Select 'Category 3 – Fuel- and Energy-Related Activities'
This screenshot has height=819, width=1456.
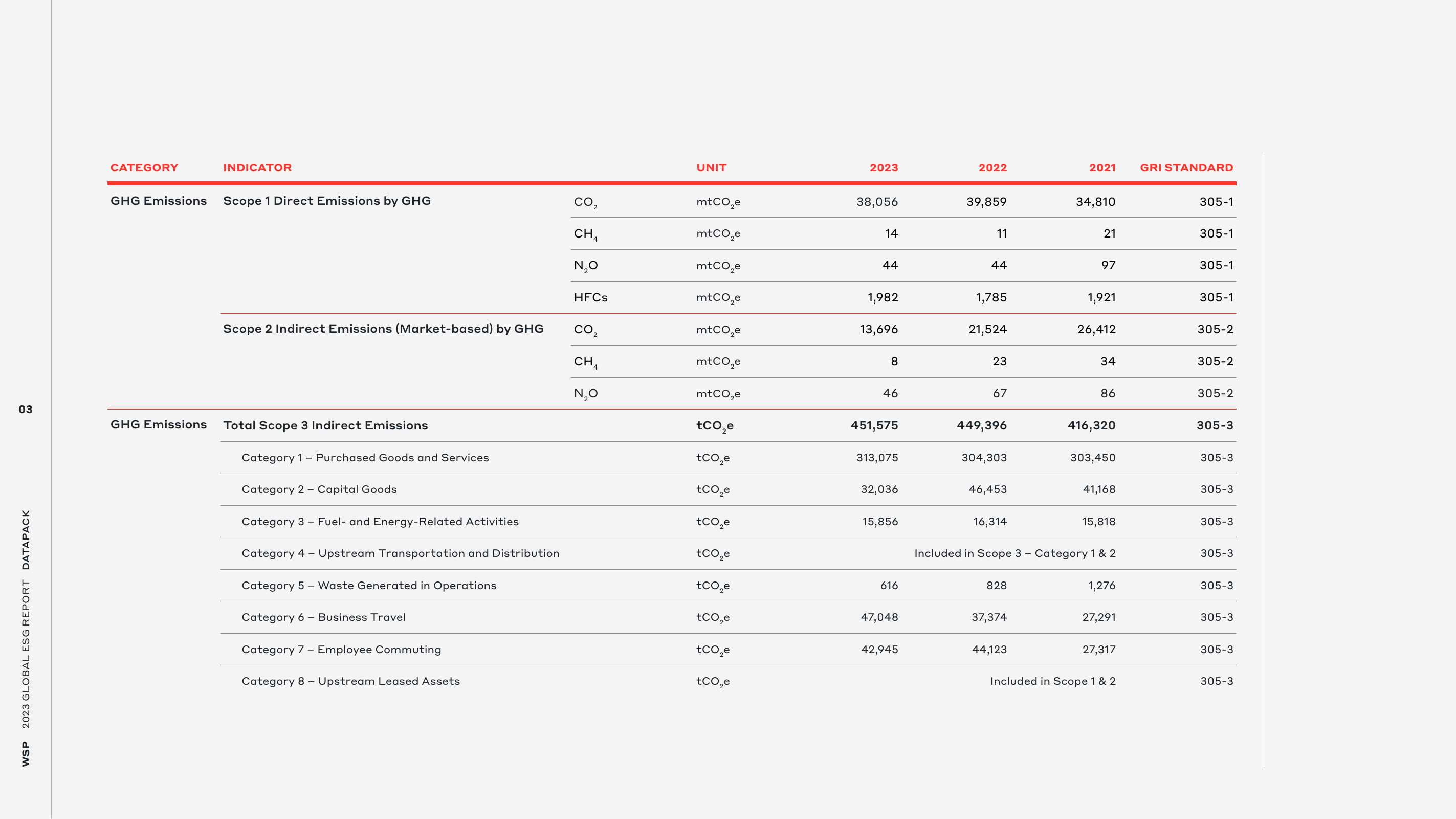pos(380,522)
